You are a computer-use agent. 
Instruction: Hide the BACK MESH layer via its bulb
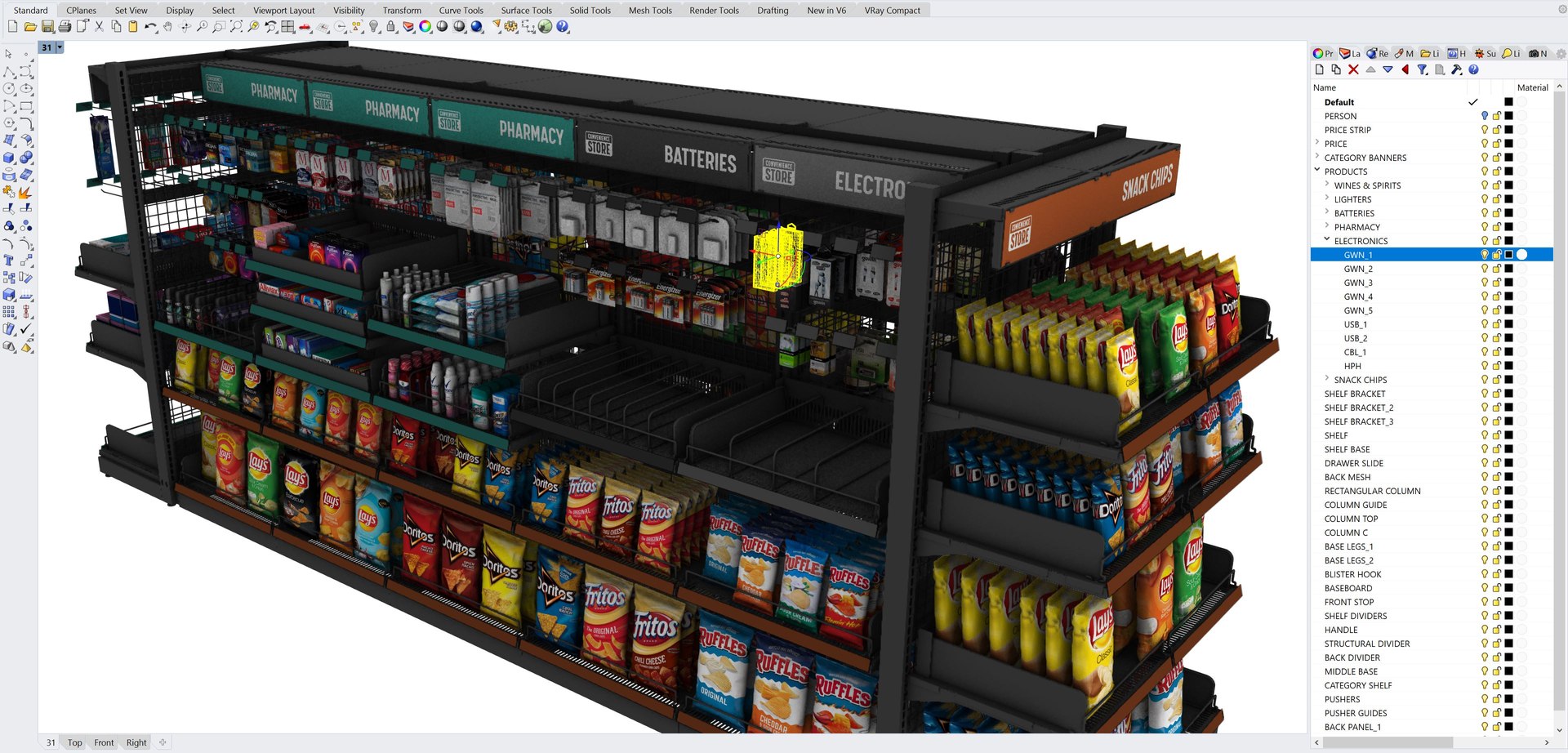coord(1485,477)
